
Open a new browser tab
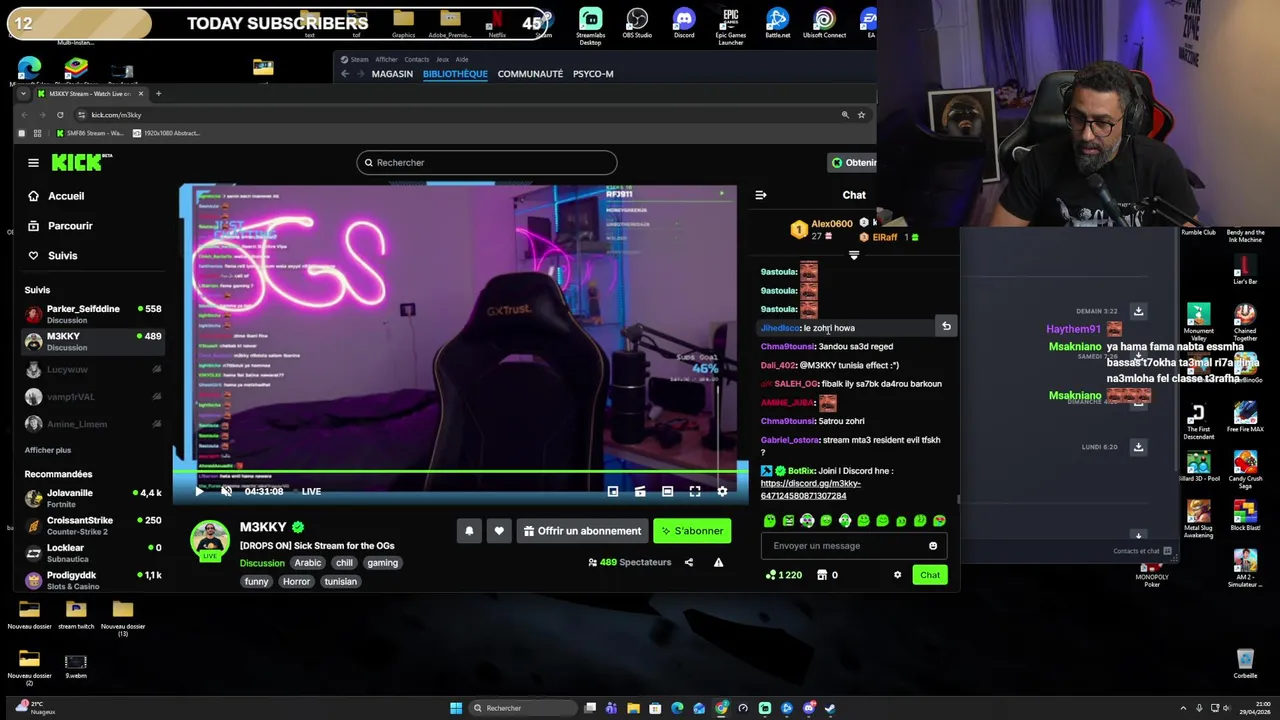click(158, 94)
